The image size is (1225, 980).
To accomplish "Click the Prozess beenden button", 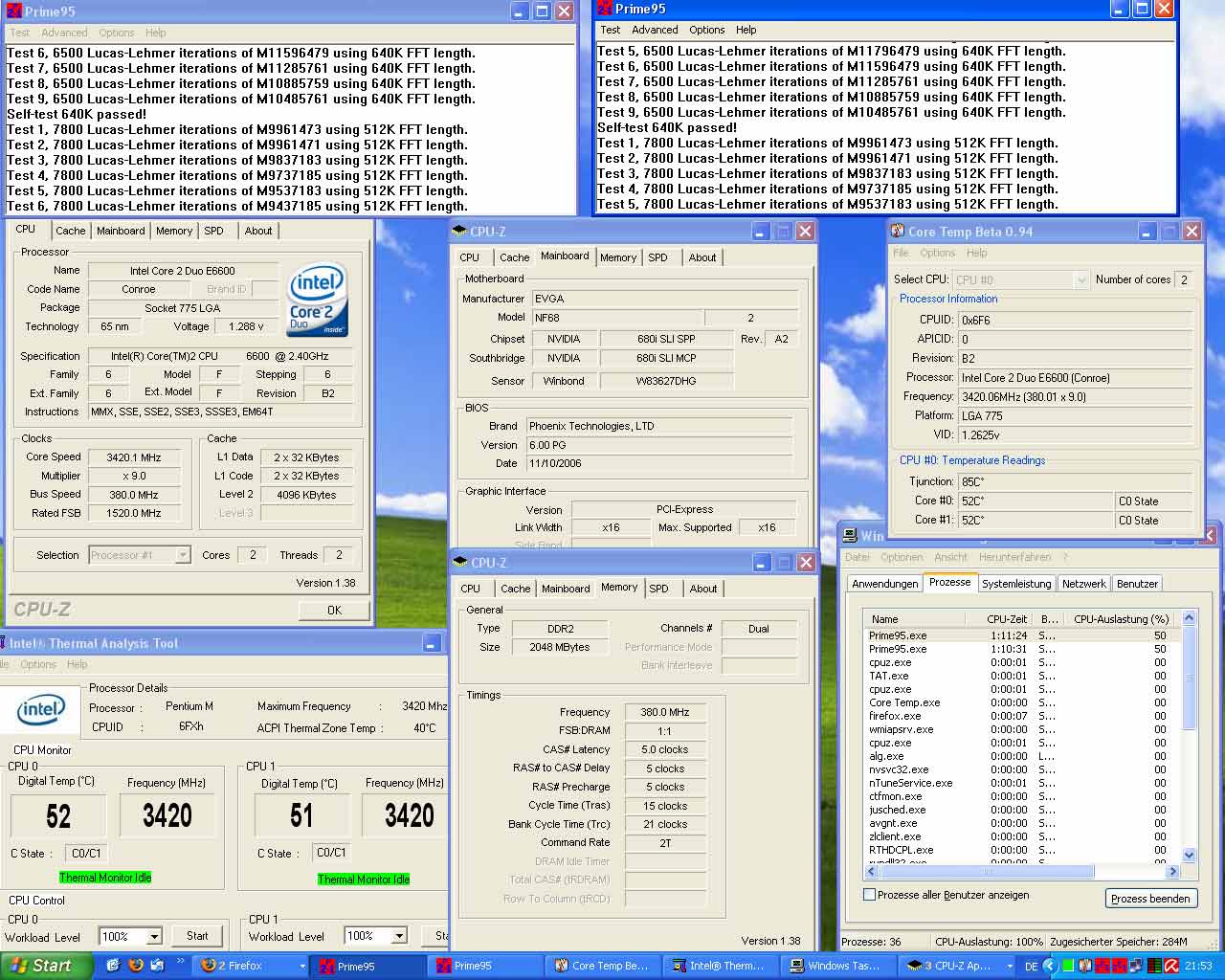I will [x=1150, y=899].
